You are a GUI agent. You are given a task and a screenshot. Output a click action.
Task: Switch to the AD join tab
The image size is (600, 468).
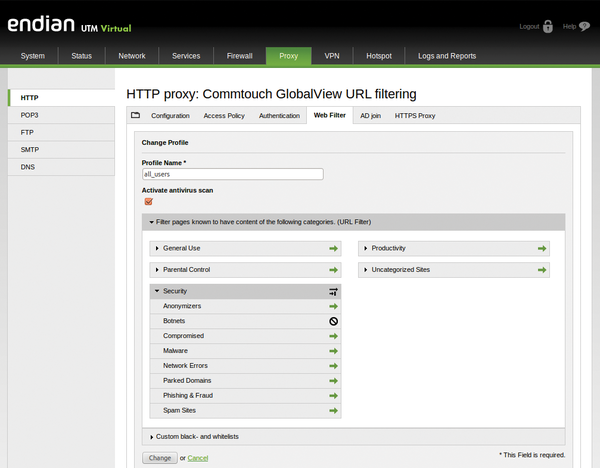point(370,116)
